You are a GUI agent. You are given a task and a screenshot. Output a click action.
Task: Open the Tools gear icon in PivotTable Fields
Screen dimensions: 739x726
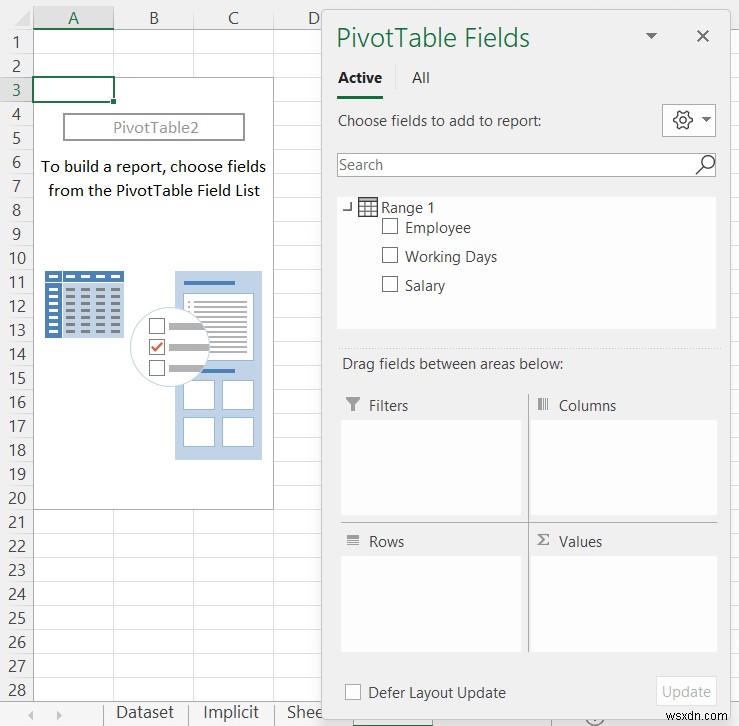683,121
